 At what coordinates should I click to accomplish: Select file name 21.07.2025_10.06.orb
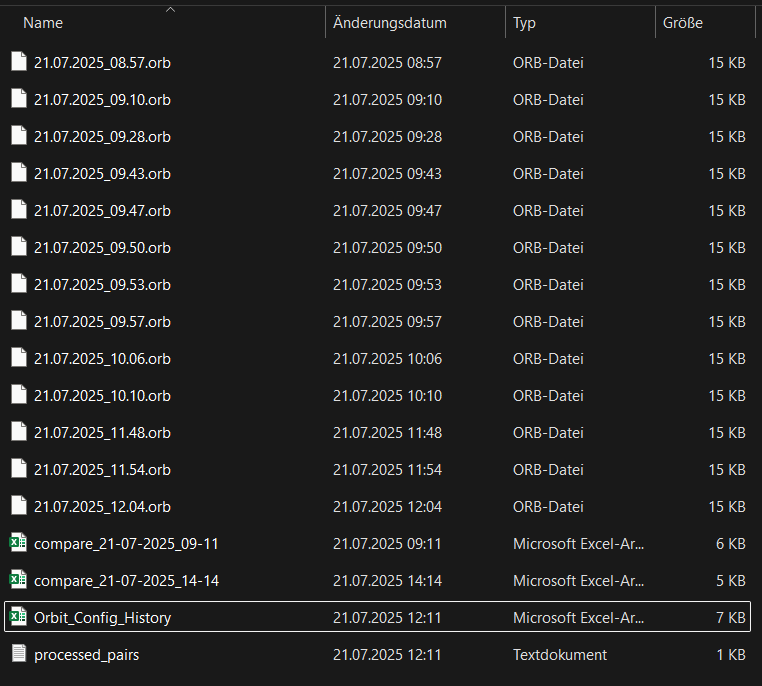(x=103, y=359)
